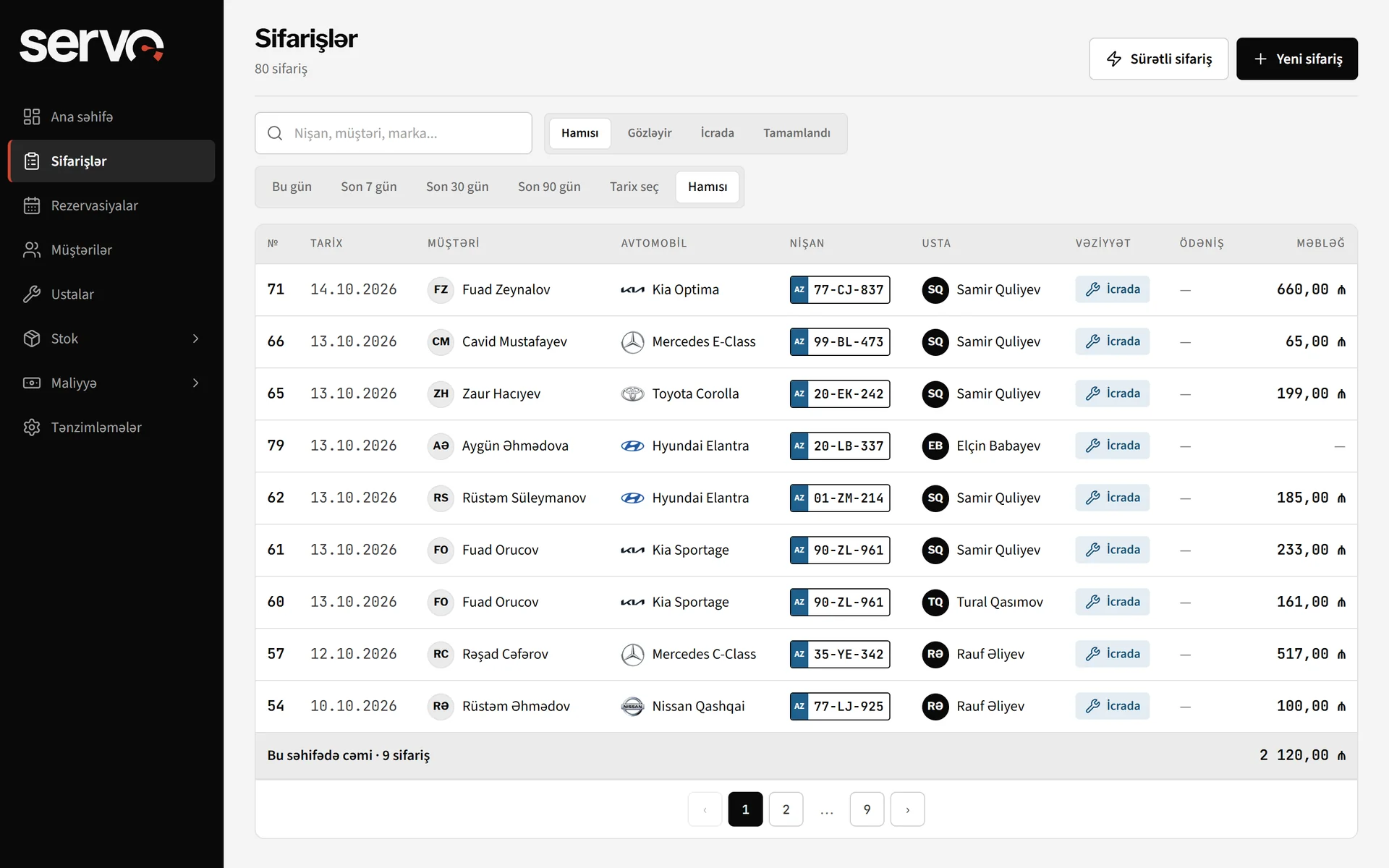The width and height of the screenshot is (1389, 868).
Task: Choose the Son 30 gün filter
Action: [x=457, y=187]
